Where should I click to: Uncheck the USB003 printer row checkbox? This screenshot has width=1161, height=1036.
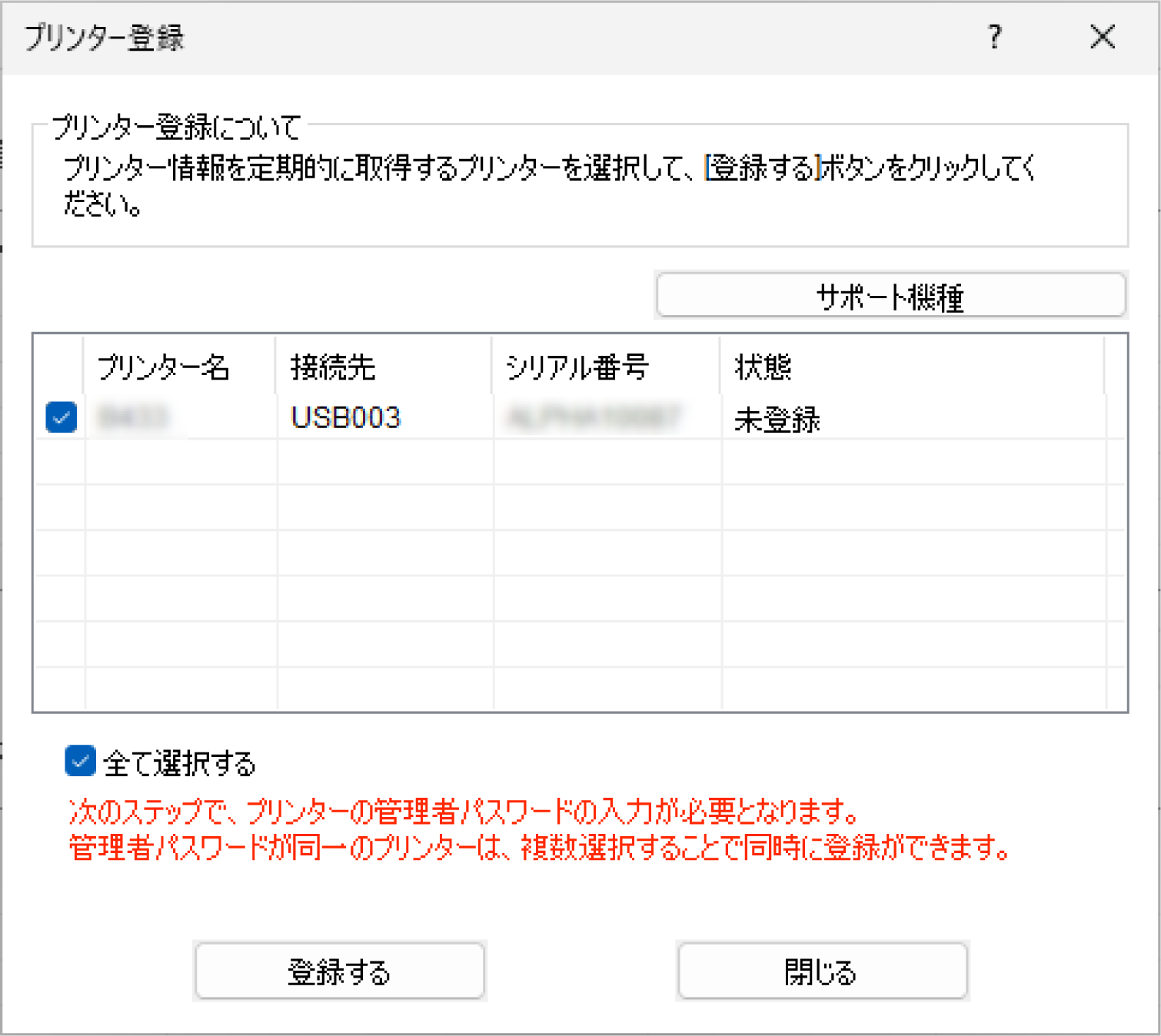[x=62, y=417]
